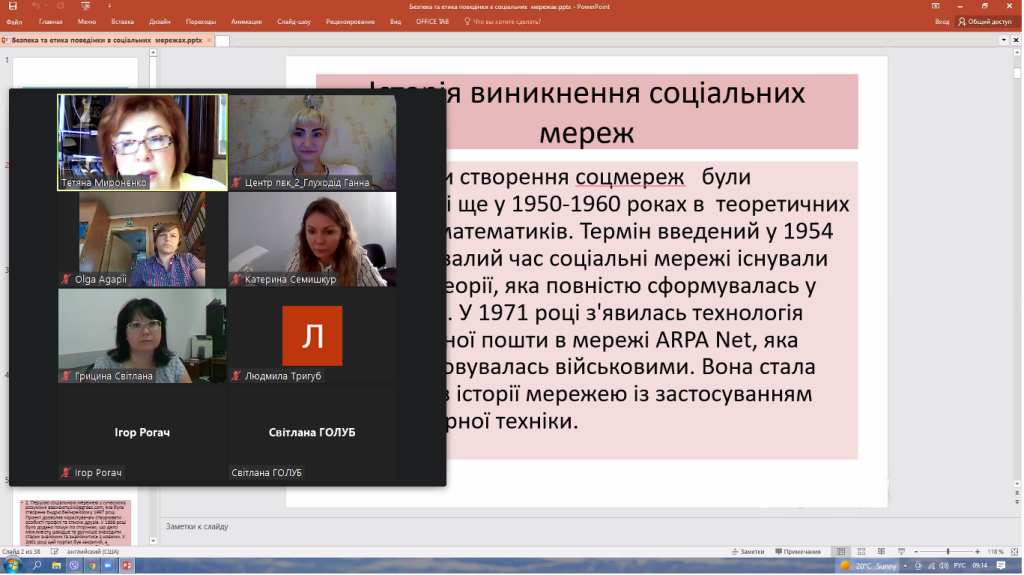Image resolution: width=1024 pixels, height=575 pixels.
Task: Open Viber from the taskbar
Action: point(74,566)
